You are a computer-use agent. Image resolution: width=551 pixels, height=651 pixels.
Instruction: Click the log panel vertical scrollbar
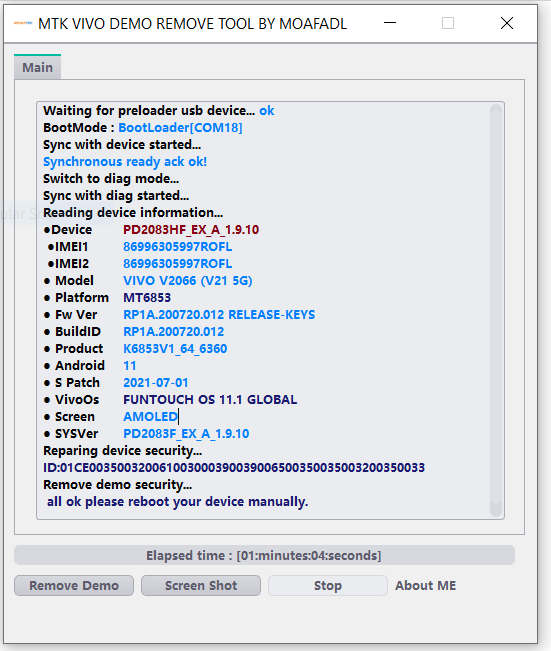pos(496,311)
